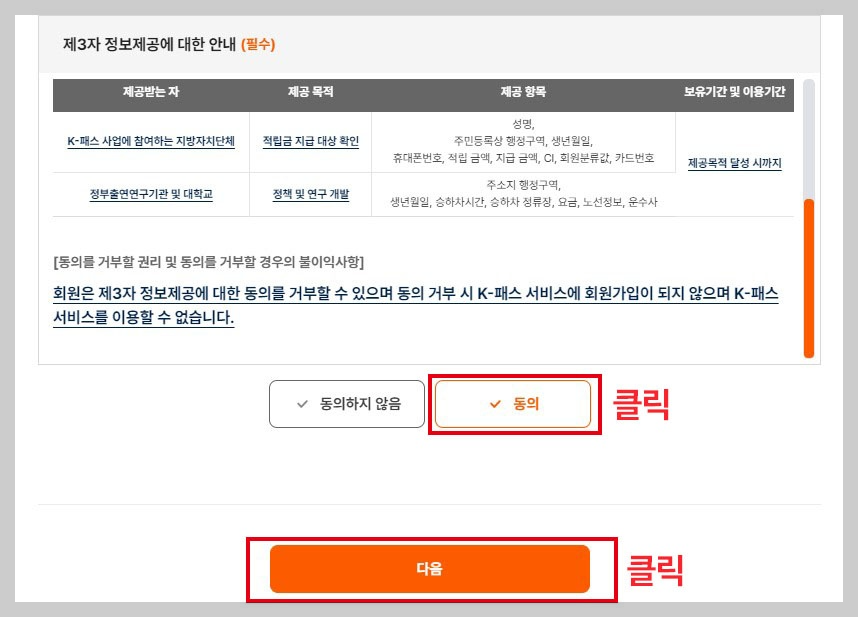The image size is (858, 617).
Task: Click the 필수 required label in the heading
Action: (260, 44)
